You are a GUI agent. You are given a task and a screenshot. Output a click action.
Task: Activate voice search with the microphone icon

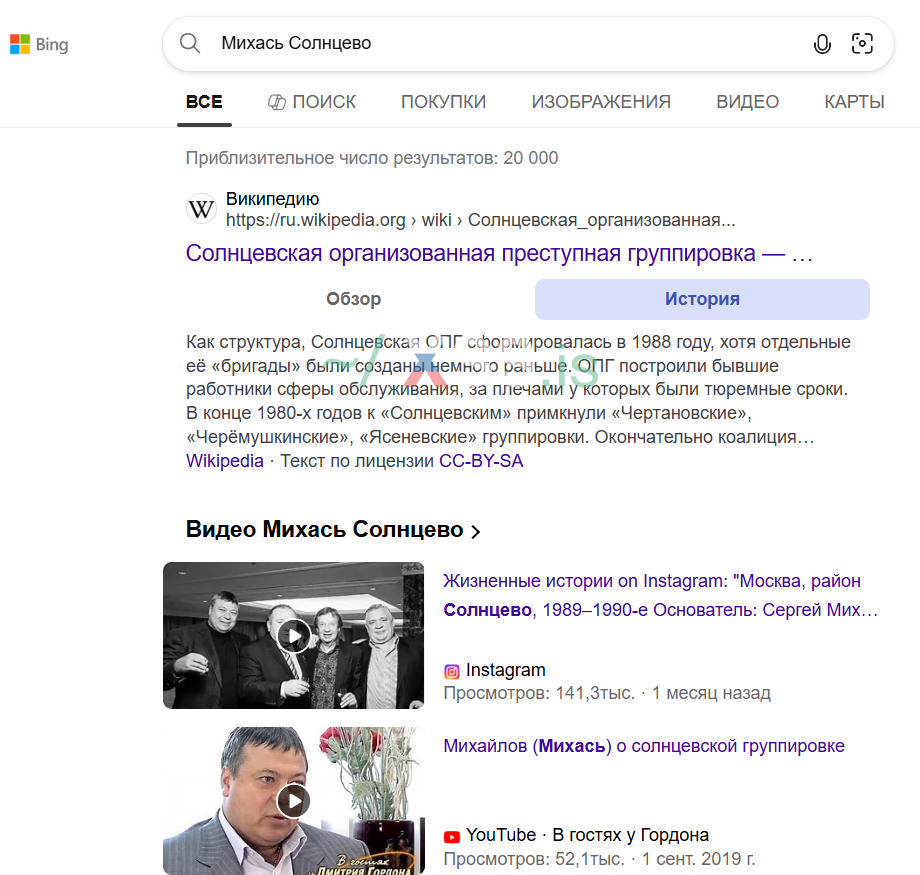pyautogui.click(x=822, y=44)
